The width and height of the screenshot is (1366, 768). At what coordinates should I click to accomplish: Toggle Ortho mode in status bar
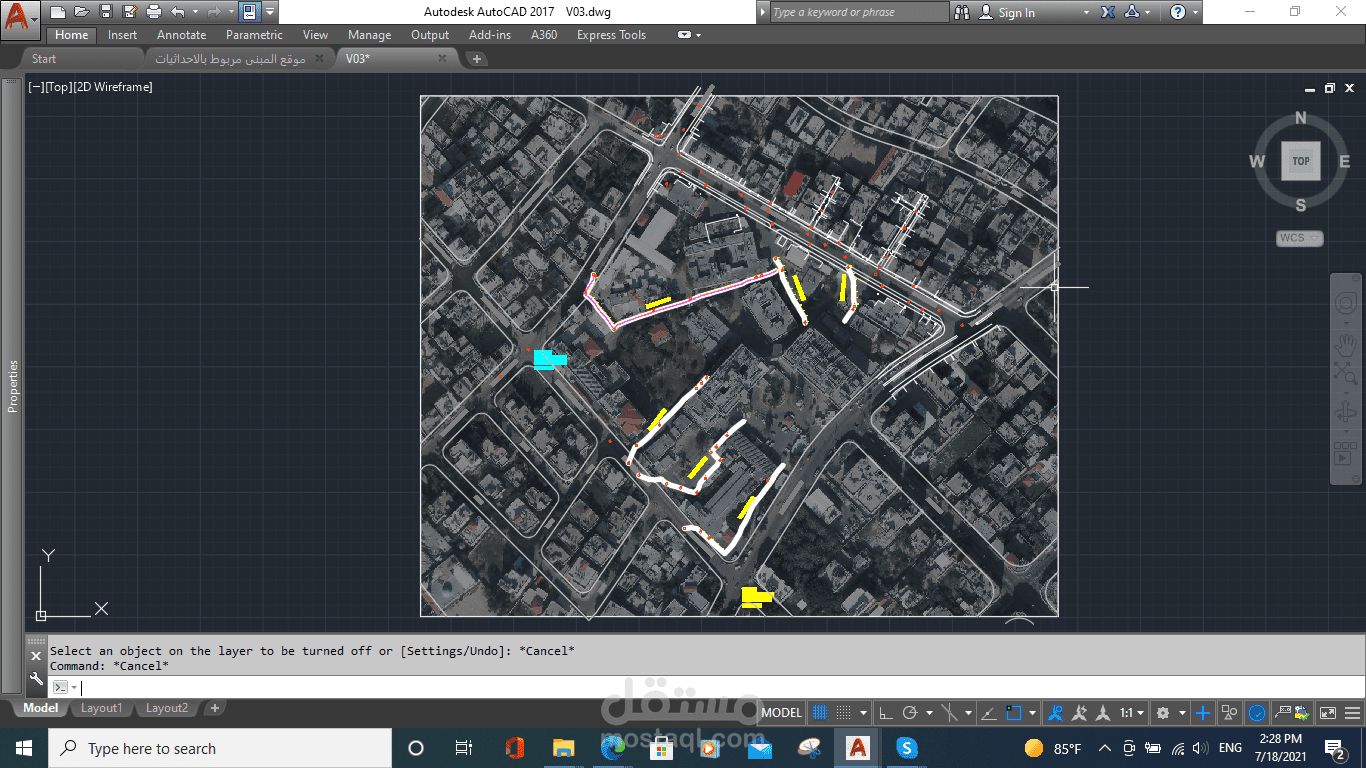click(885, 713)
